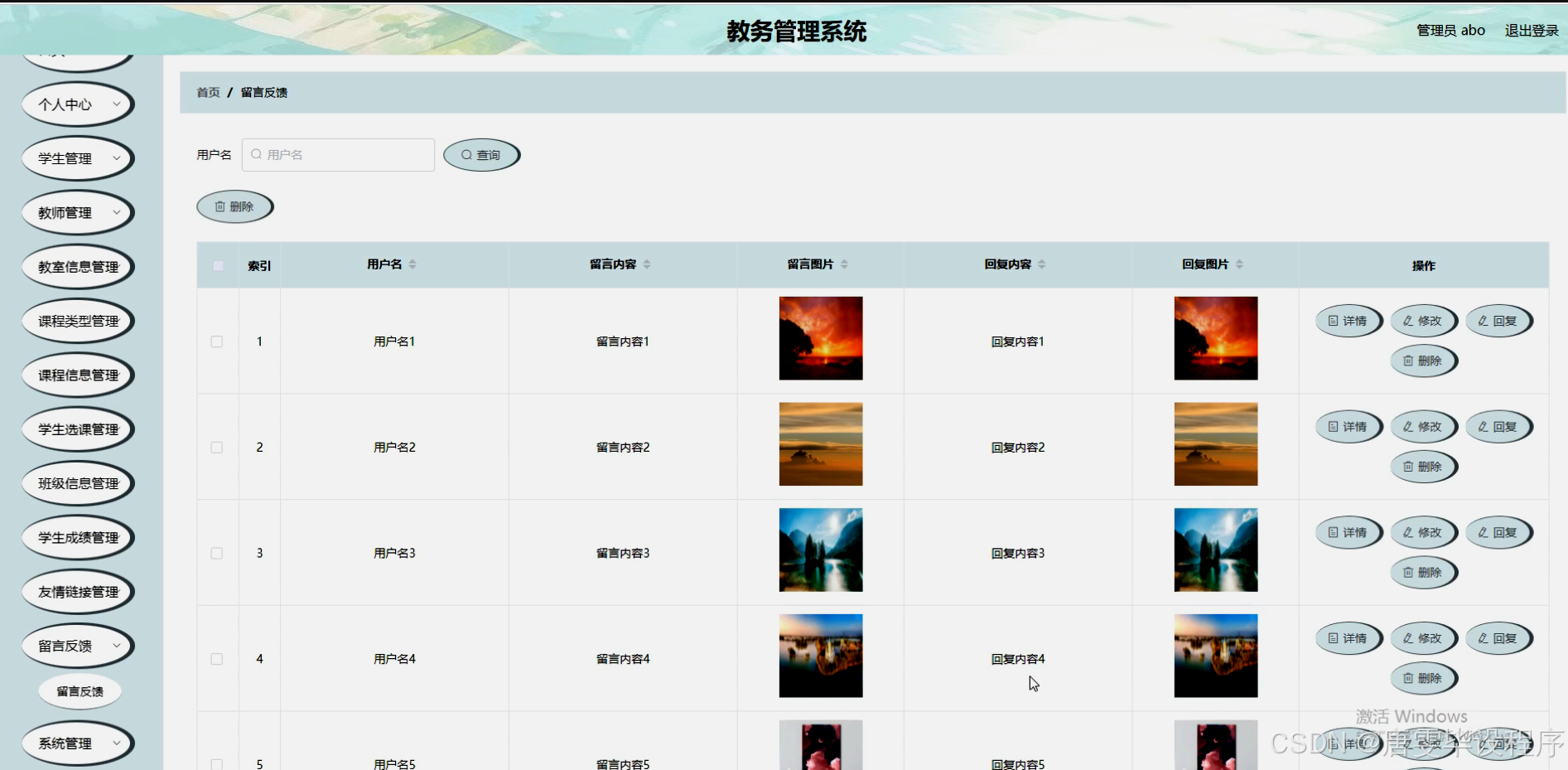
Task: Delete row 用户名1 with its 删除 button
Action: (1423, 361)
